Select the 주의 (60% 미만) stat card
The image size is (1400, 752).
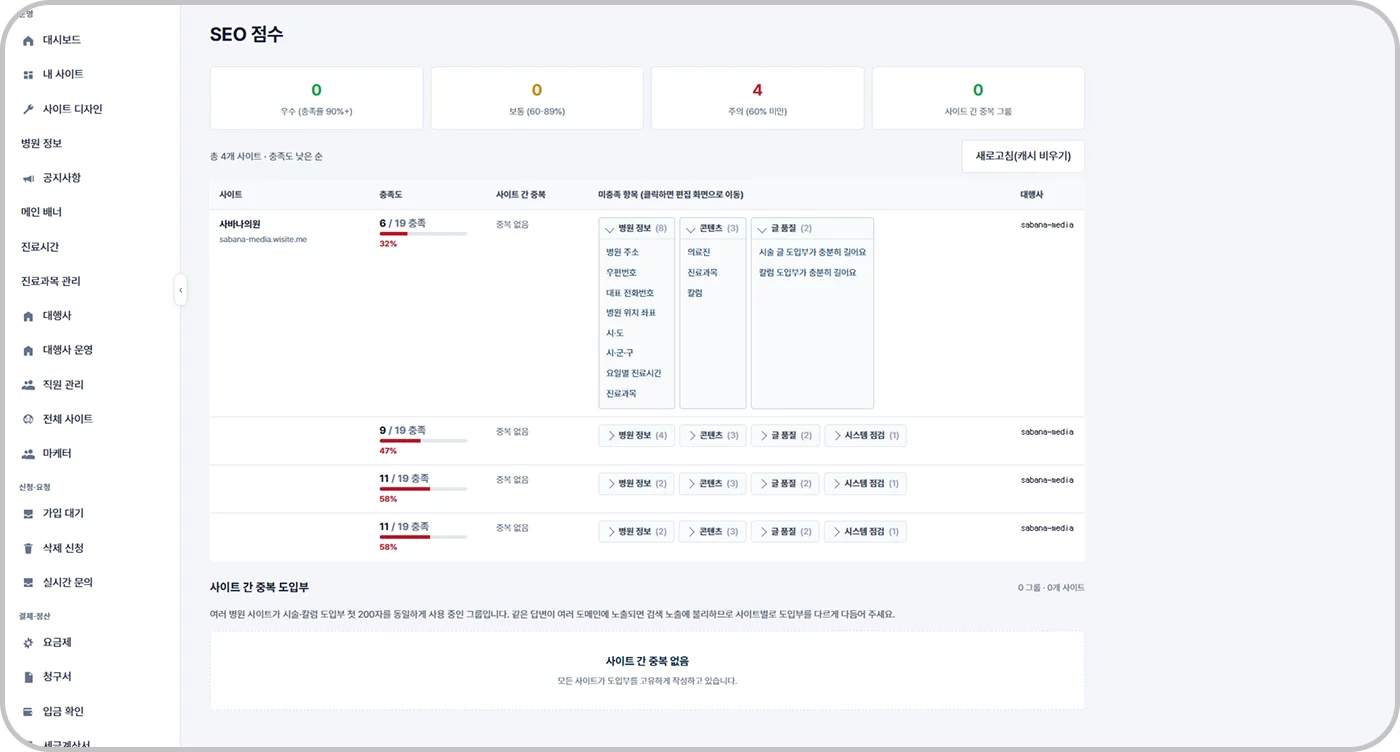tap(757, 98)
